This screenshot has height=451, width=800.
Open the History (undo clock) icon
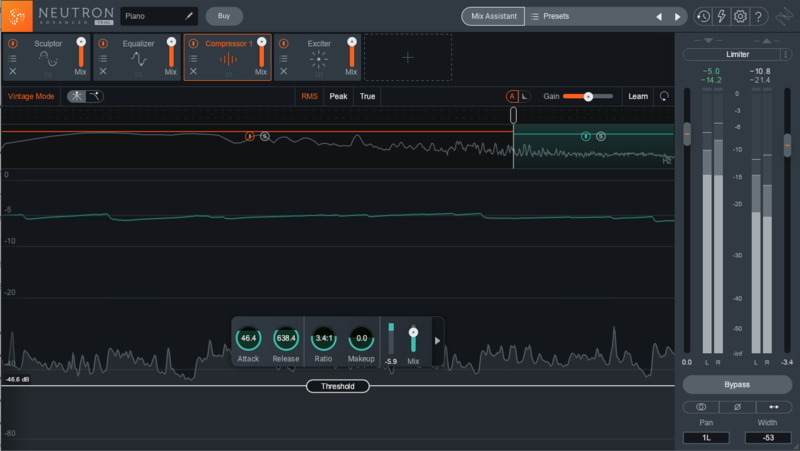click(x=704, y=16)
